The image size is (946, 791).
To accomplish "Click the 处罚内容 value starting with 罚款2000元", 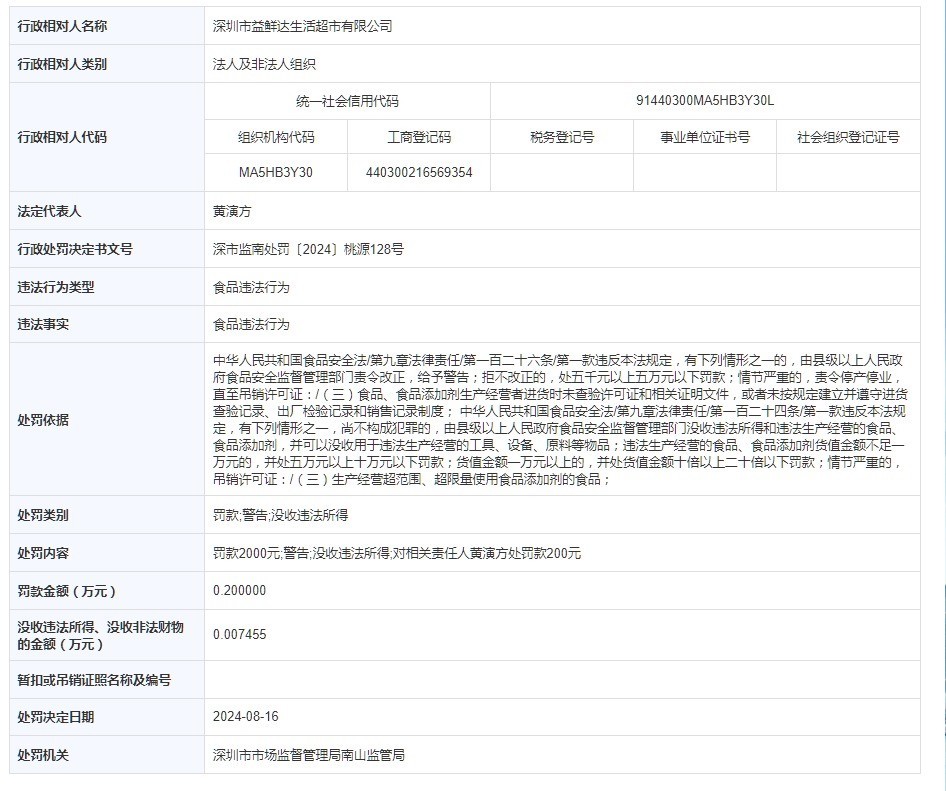I will [x=396, y=553].
